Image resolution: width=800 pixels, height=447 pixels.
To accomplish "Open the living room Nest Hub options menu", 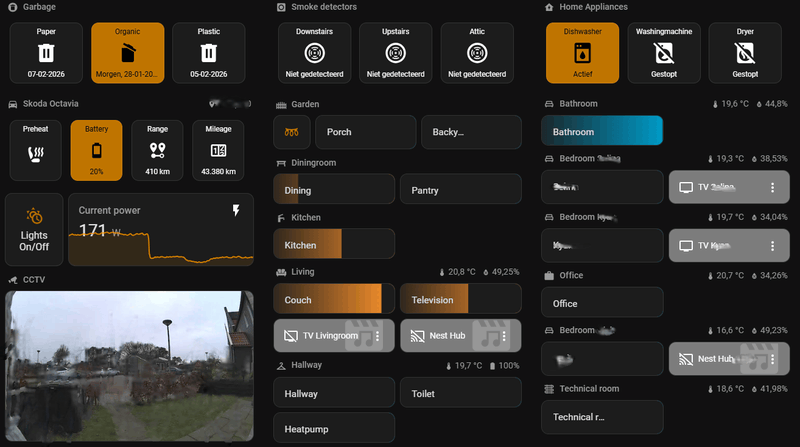I will pos(504,336).
